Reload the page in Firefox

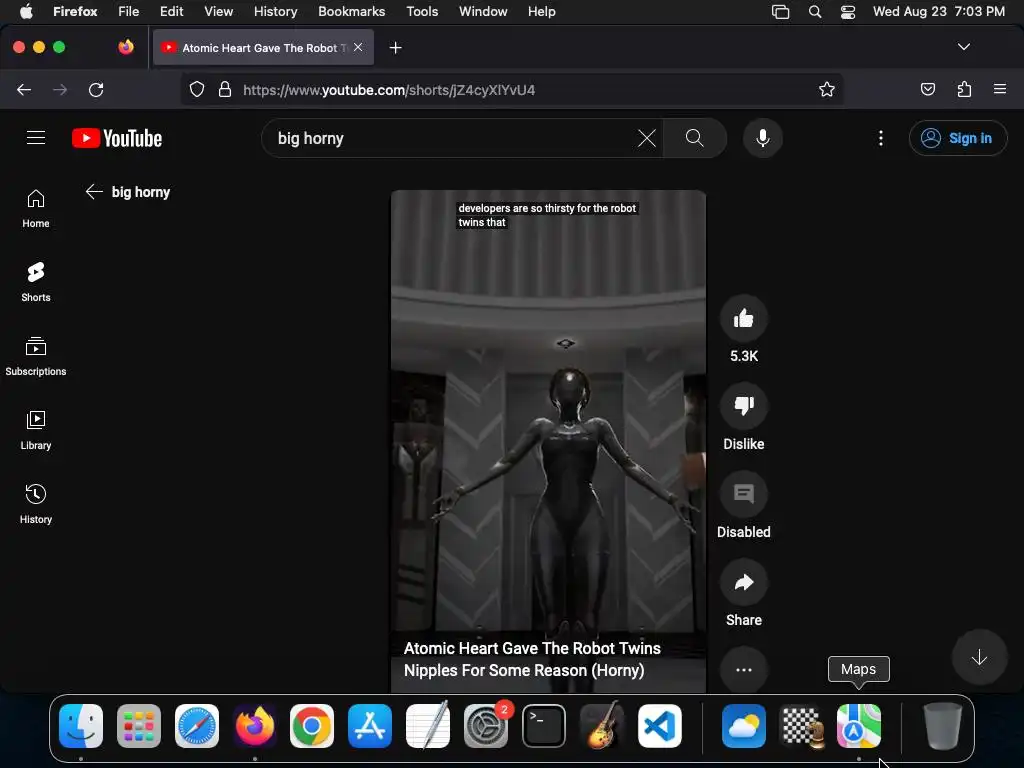tap(96, 90)
